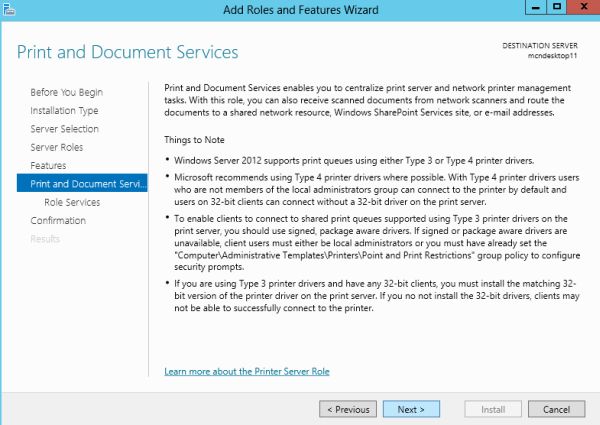Click the Print and Document Services heading
Viewport: 600px width, 425px height.
(x=127, y=52)
